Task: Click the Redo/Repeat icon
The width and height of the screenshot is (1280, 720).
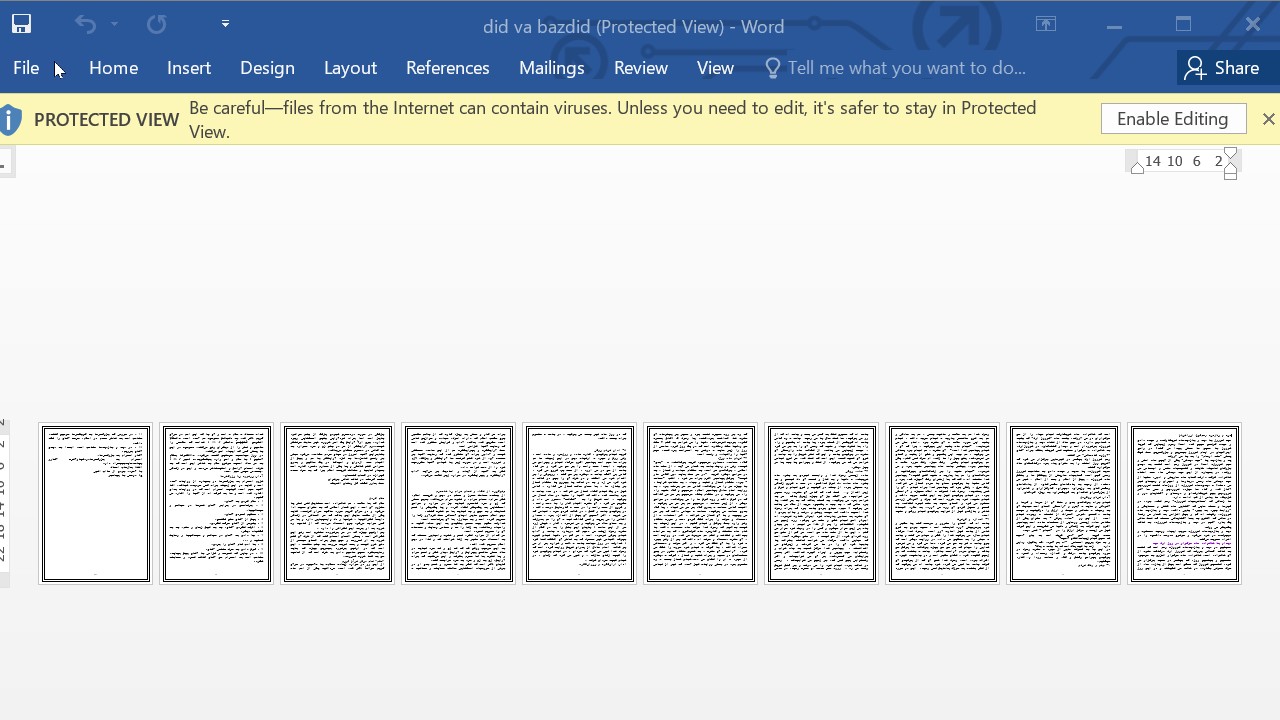Action: 156,24
